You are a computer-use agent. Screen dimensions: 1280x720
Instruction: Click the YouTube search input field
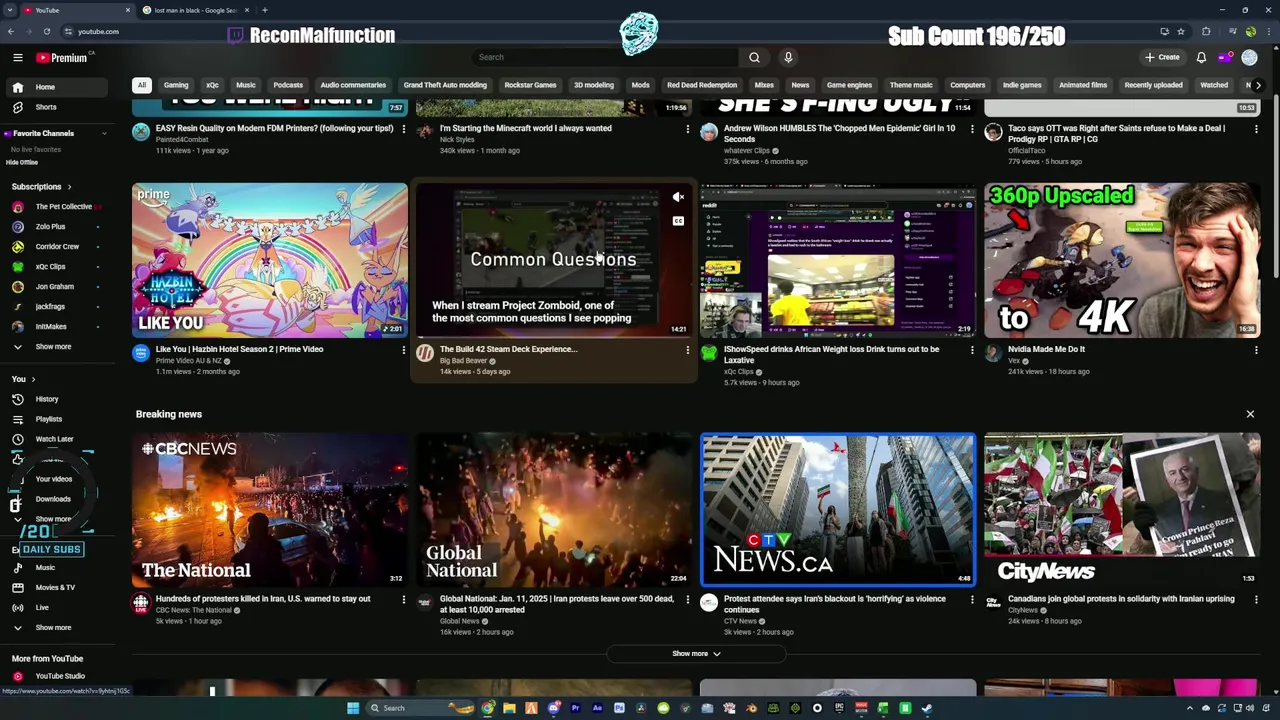pos(605,57)
